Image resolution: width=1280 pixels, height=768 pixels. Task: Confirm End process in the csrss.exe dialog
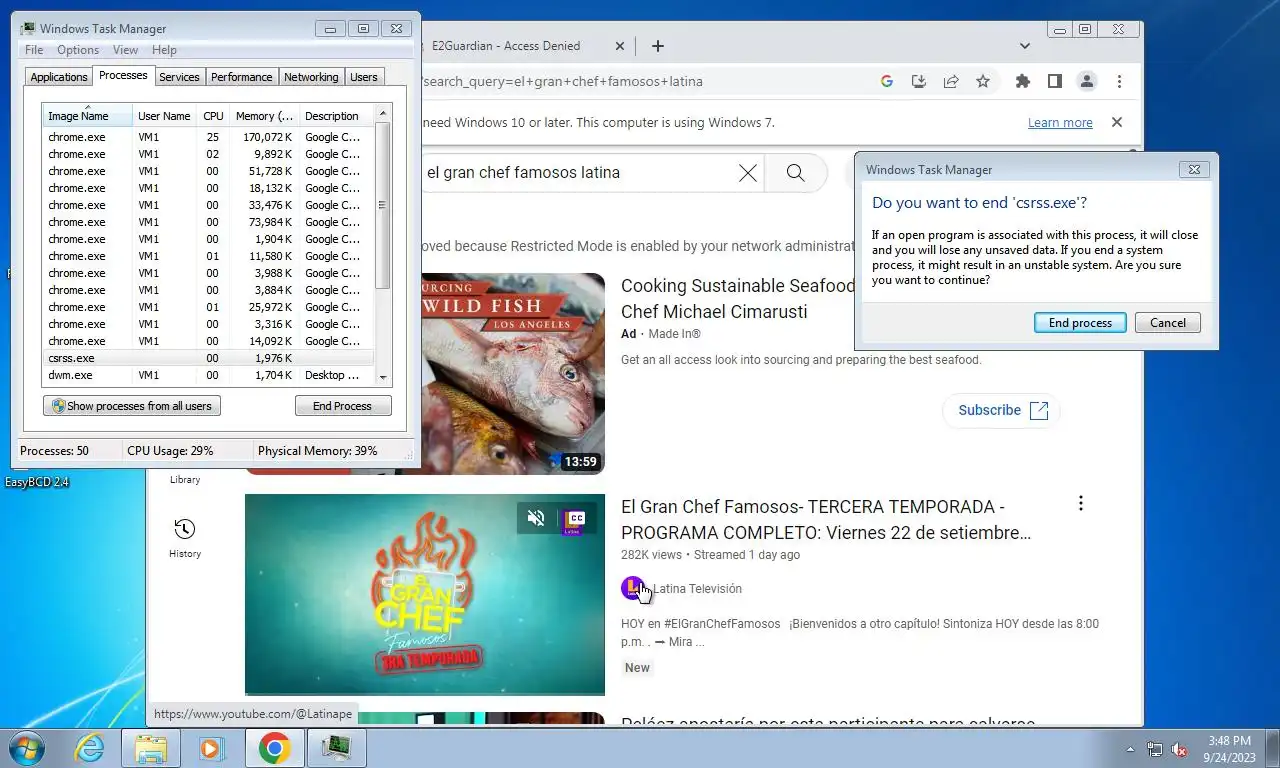(x=1080, y=323)
